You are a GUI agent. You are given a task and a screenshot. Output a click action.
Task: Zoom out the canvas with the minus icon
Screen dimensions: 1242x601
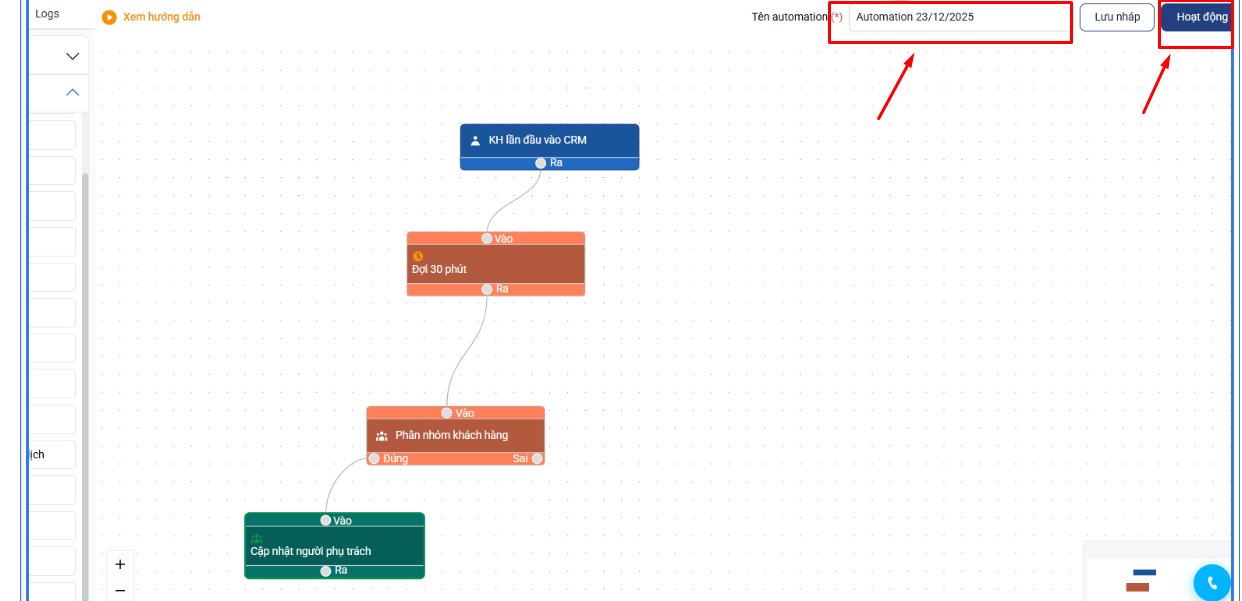(120, 591)
